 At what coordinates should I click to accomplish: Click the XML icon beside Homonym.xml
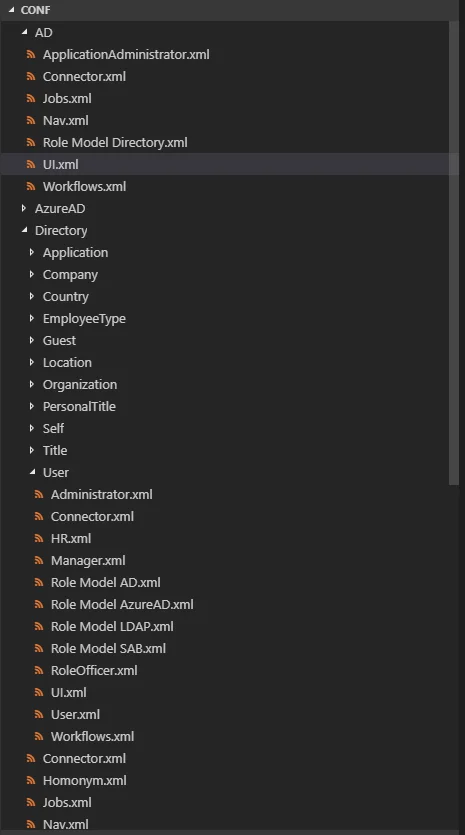[x=31, y=780]
